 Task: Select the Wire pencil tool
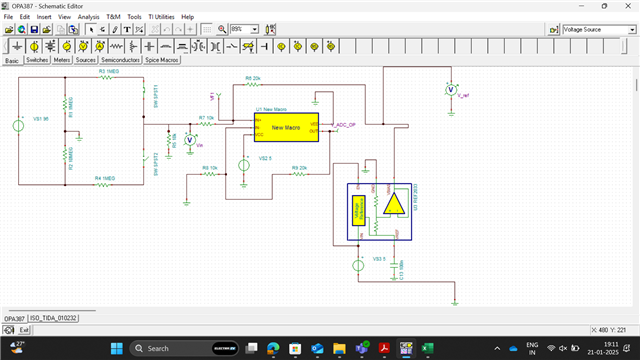(x=115, y=29)
